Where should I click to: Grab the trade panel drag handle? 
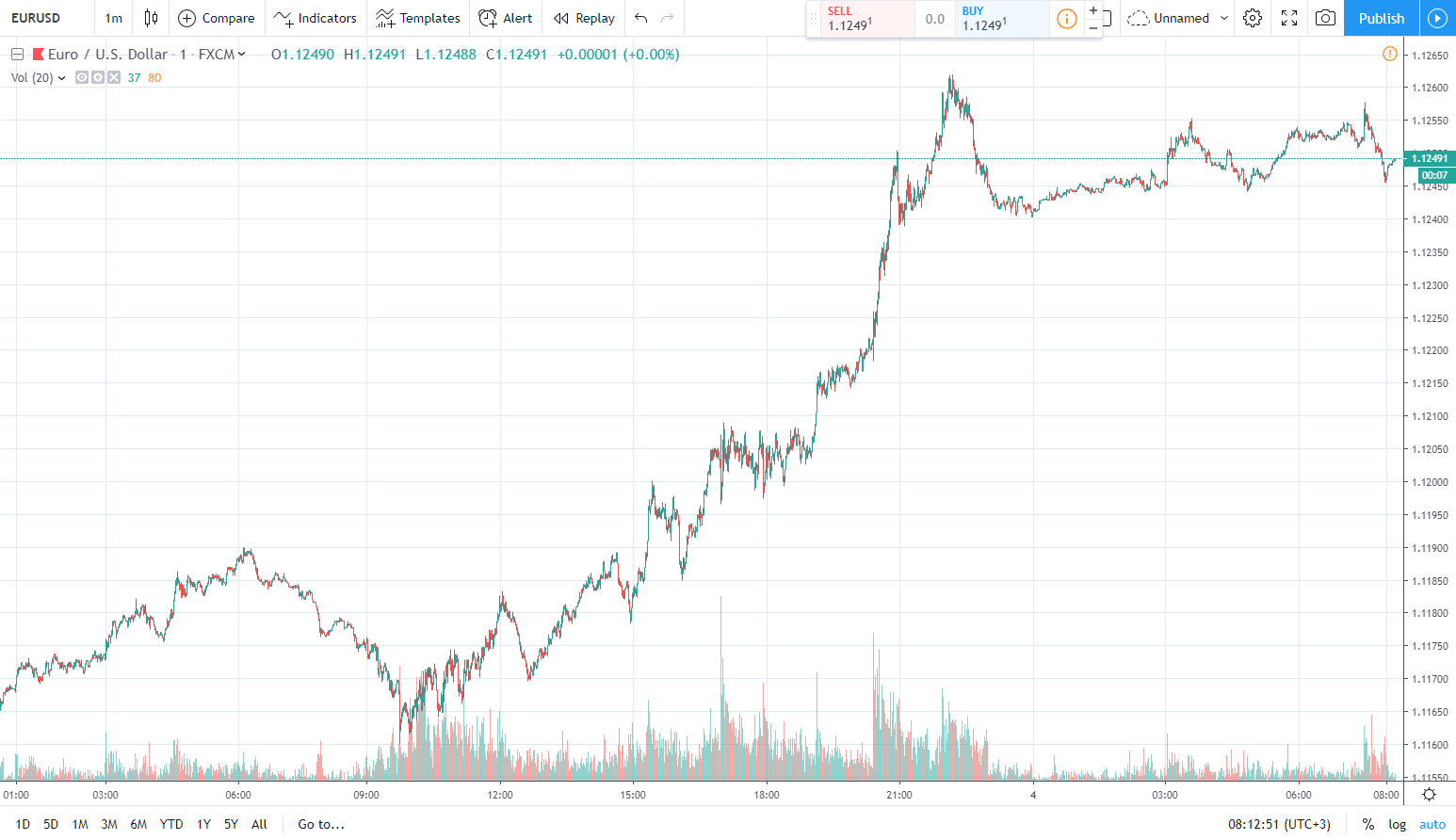(814, 19)
